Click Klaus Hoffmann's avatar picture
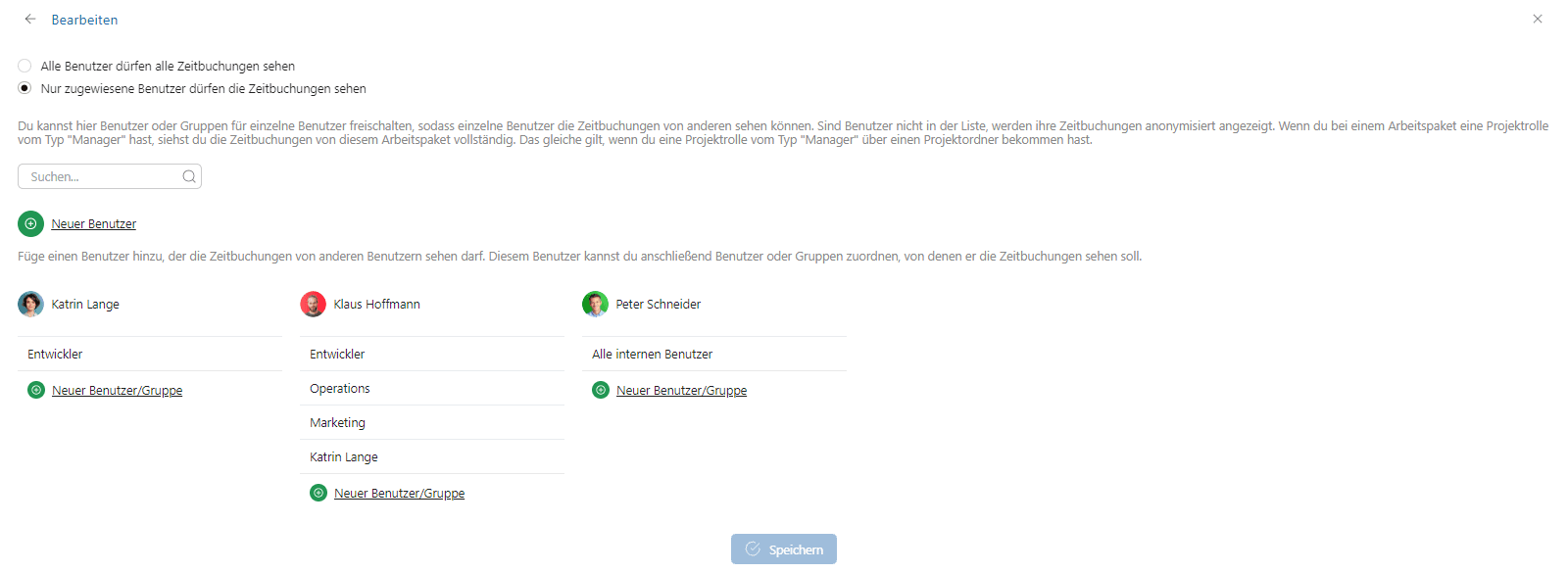1568x573 pixels. click(x=313, y=304)
